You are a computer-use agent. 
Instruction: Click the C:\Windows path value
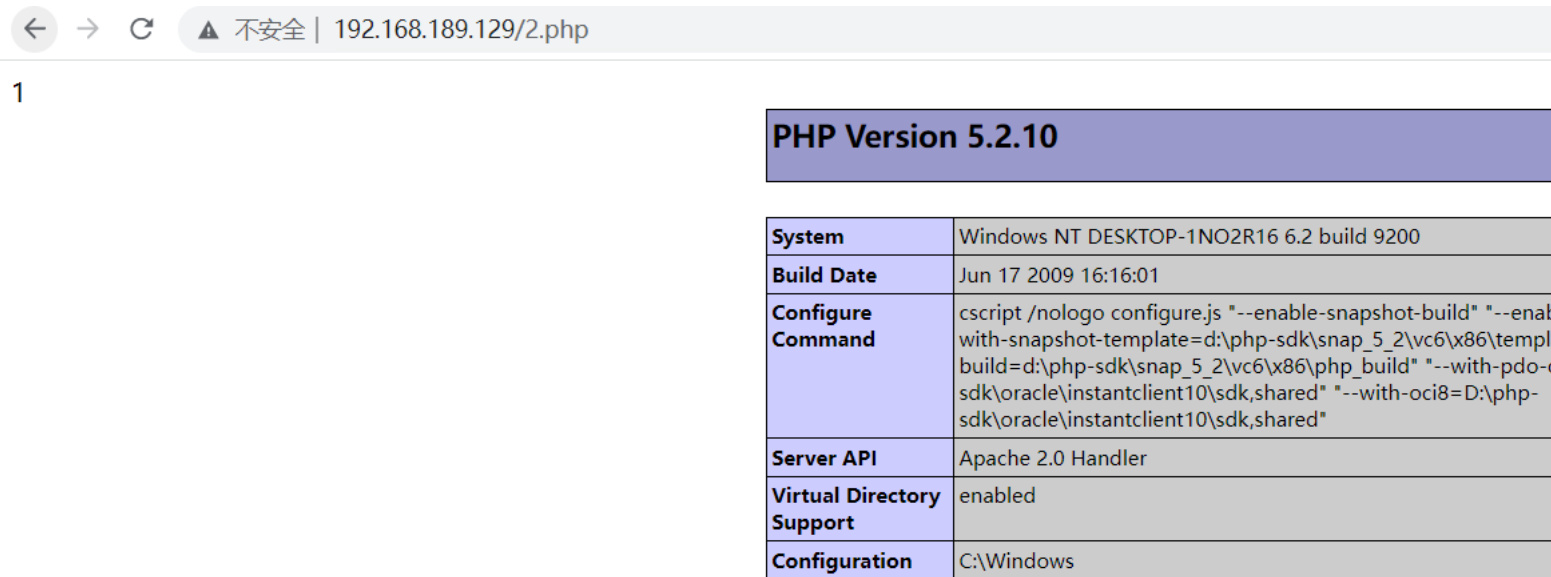tap(1016, 561)
